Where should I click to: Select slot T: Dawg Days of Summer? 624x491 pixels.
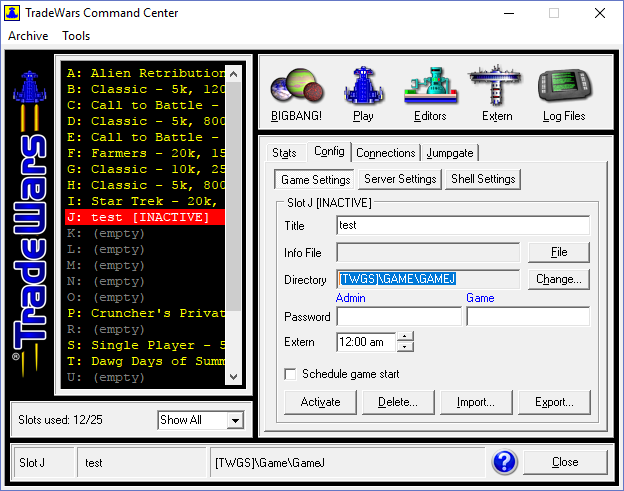[x=145, y=361]
